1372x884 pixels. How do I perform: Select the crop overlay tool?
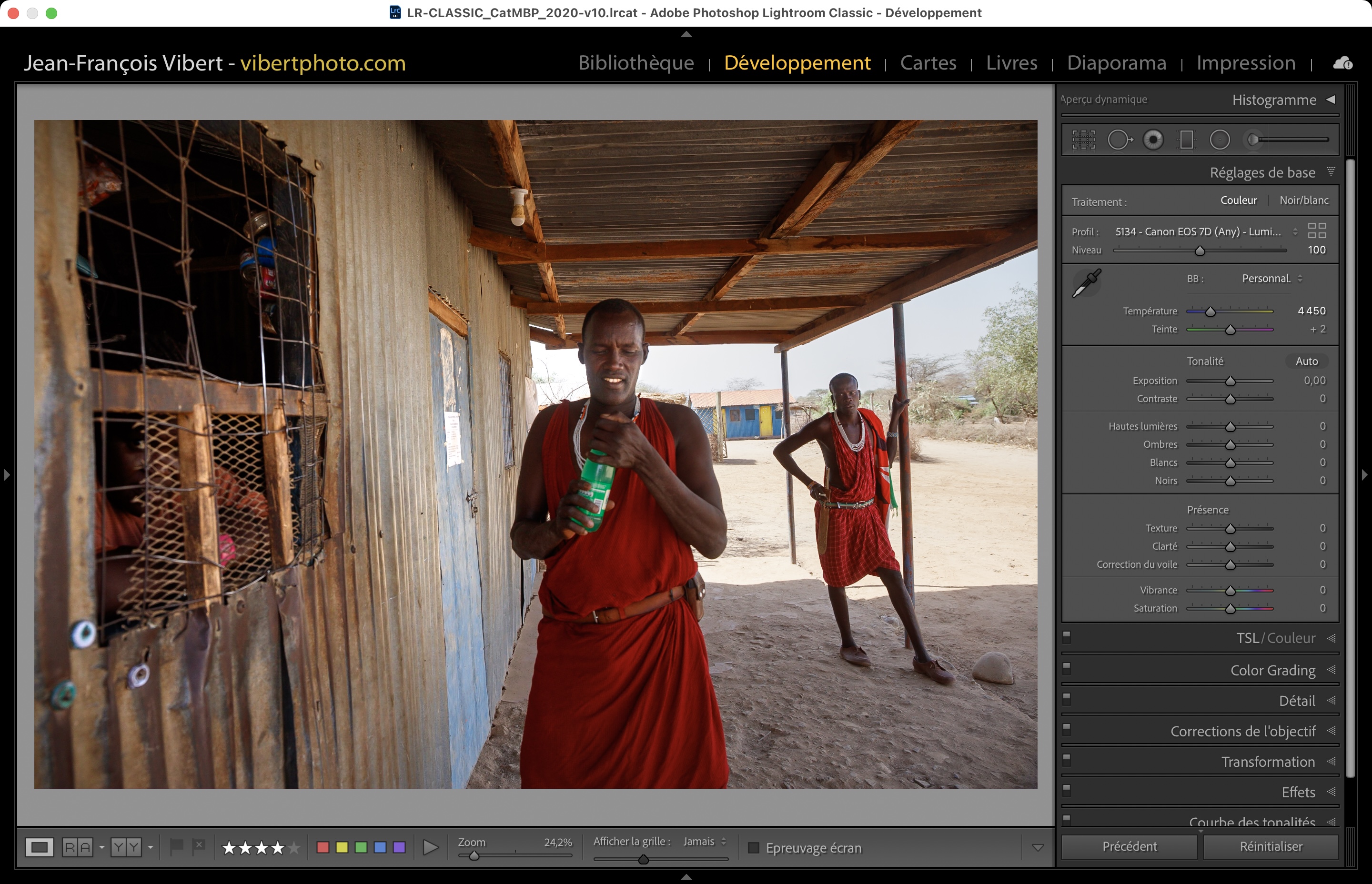pyautogui.click(x=1083, y=140)
